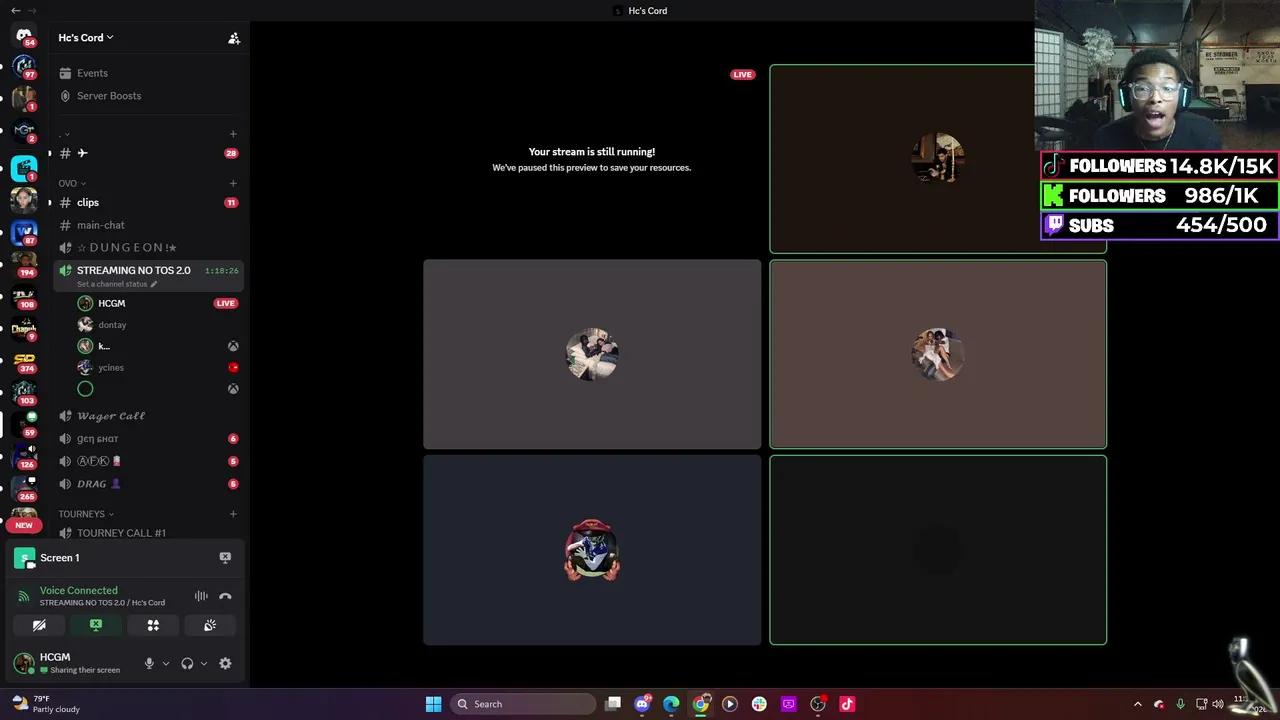
Task: Join TOURNEY CALL #1 voice channel
Action: (148, 533)
